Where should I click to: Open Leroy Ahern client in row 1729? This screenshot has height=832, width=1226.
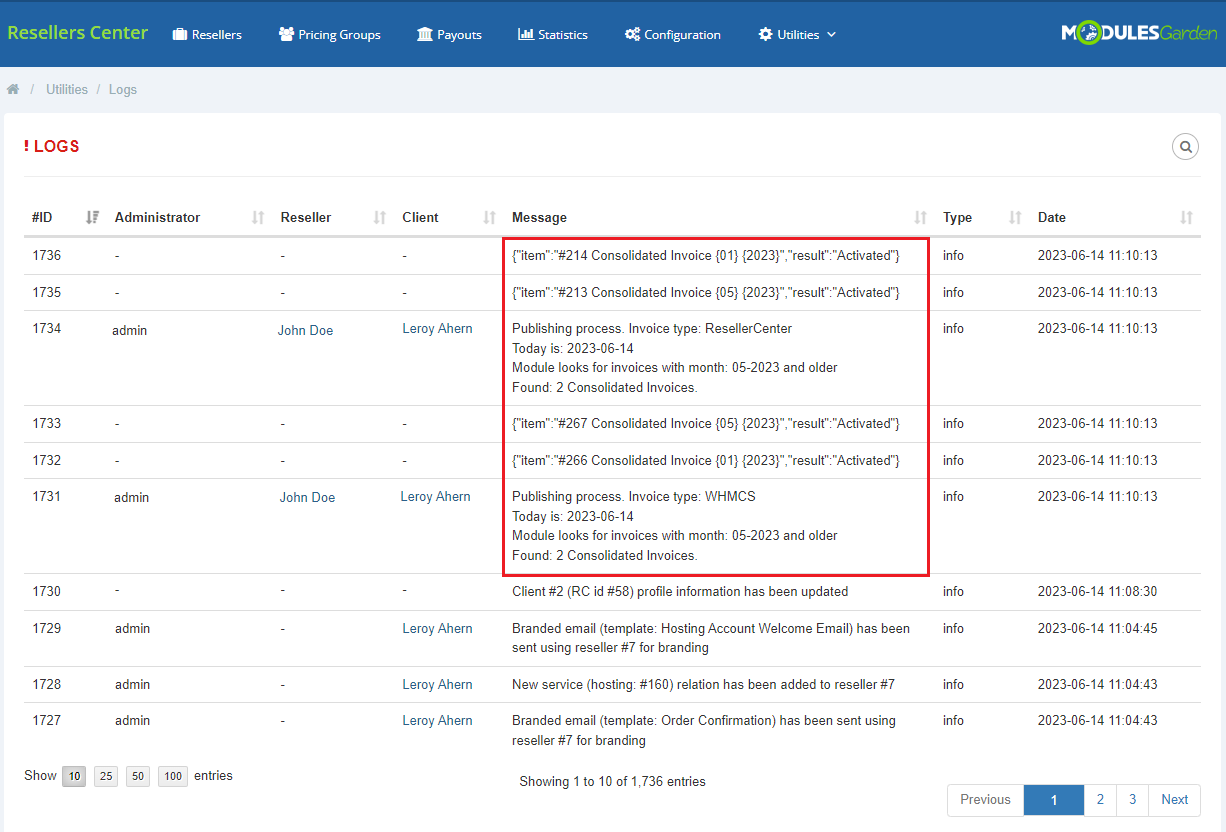click(x=437, y=628)
